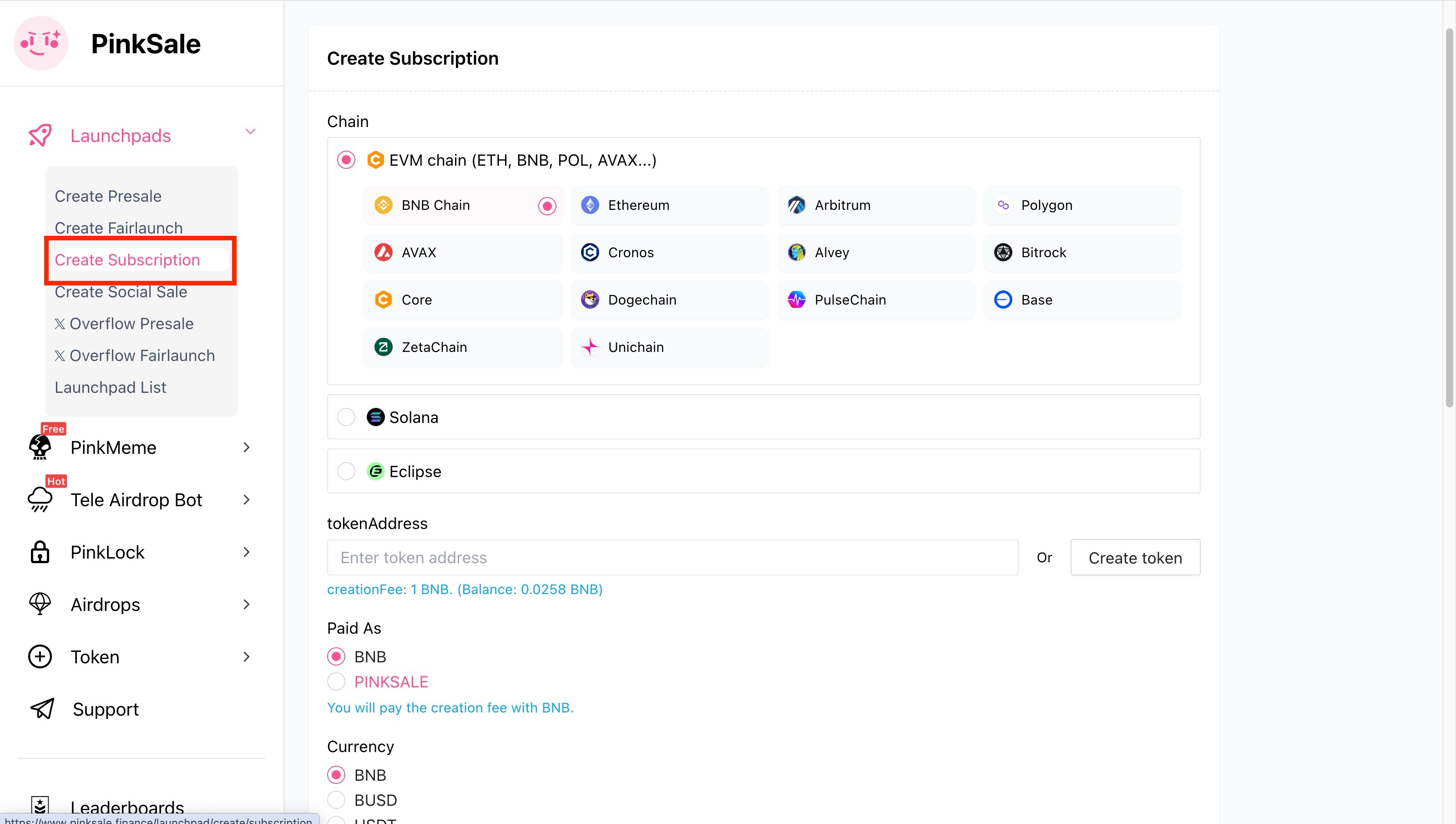Select the BNB Chain radio indicator
Viewport: 1456px width, 824px height.
tap(547, 205)
